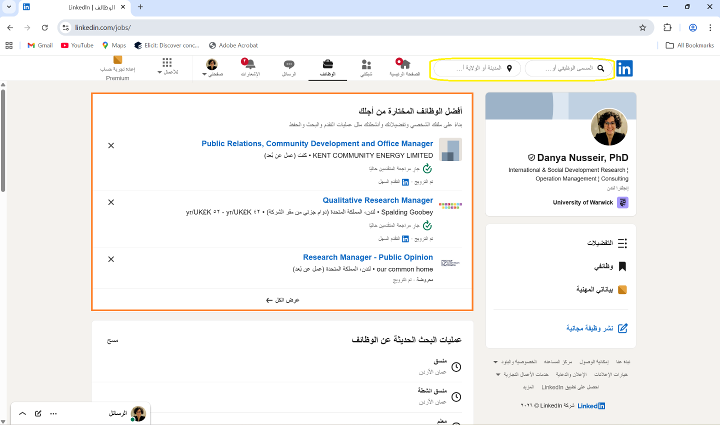Open the My Network people icon
The image size is (720, 425).
[366, 67]
